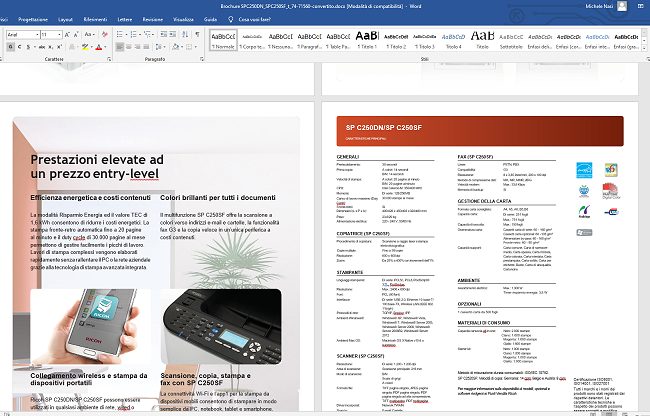Open ribbon display options icon
Screen dimensions: 650x416
[x=640, y=6]
